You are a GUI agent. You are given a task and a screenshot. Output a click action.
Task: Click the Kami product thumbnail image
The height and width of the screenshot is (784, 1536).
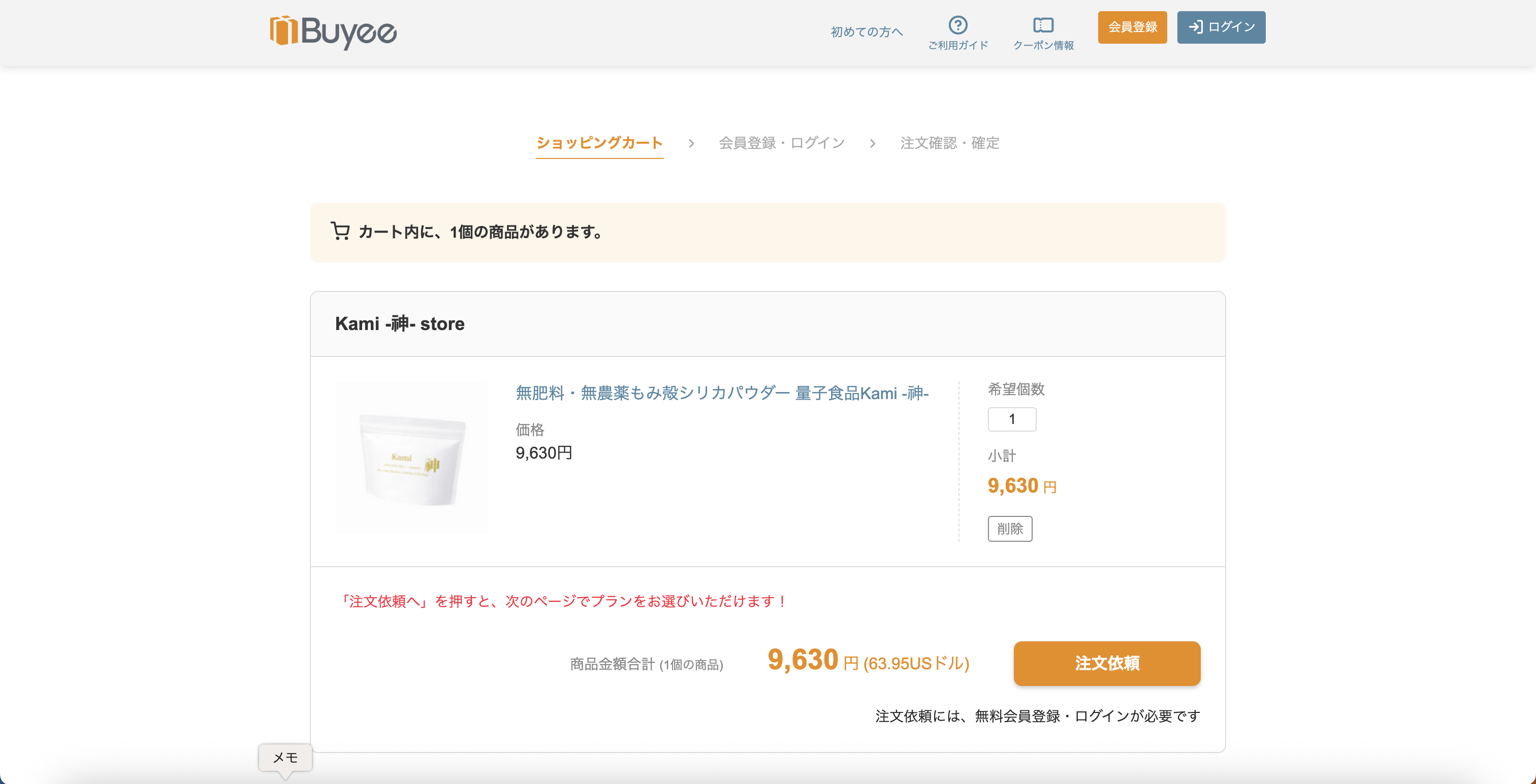coord(411,458)
